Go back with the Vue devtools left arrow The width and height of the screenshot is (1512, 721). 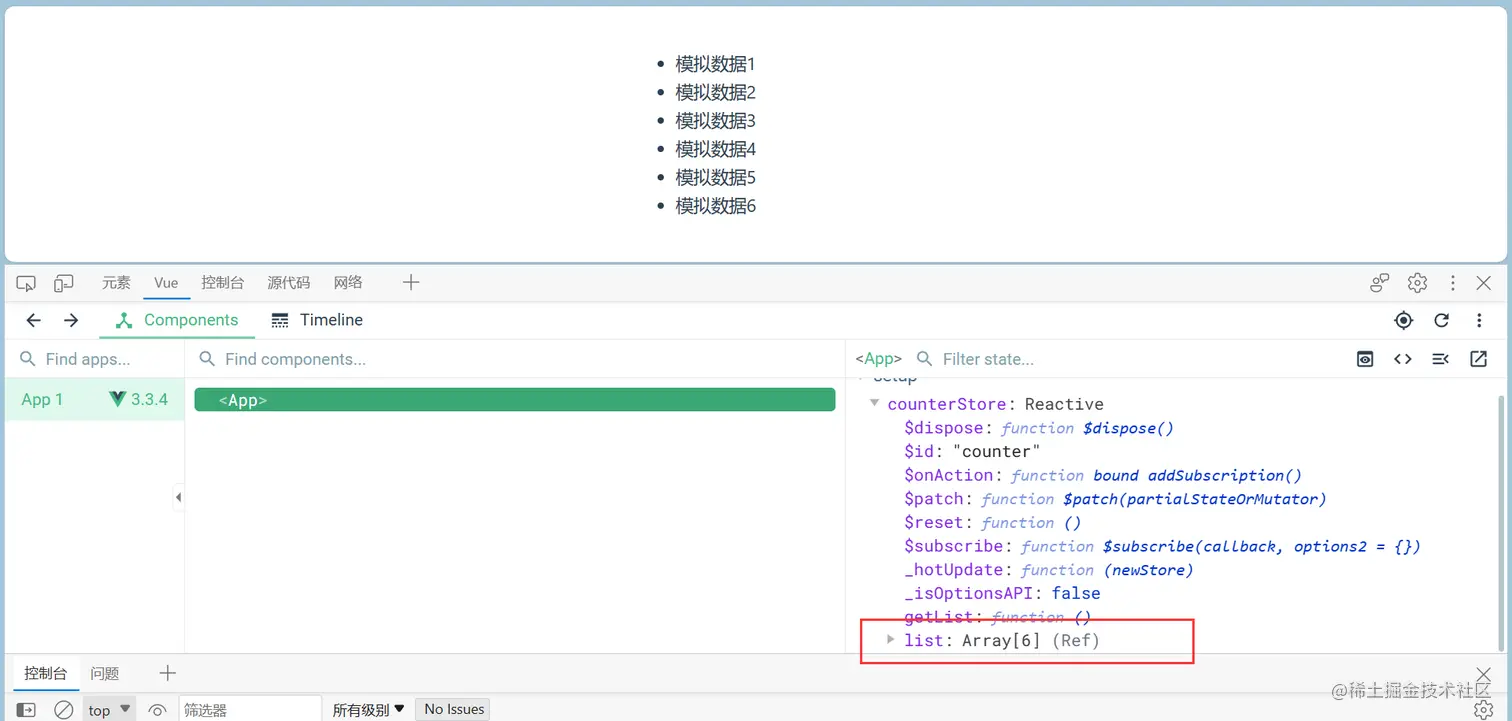pos(33,320)
